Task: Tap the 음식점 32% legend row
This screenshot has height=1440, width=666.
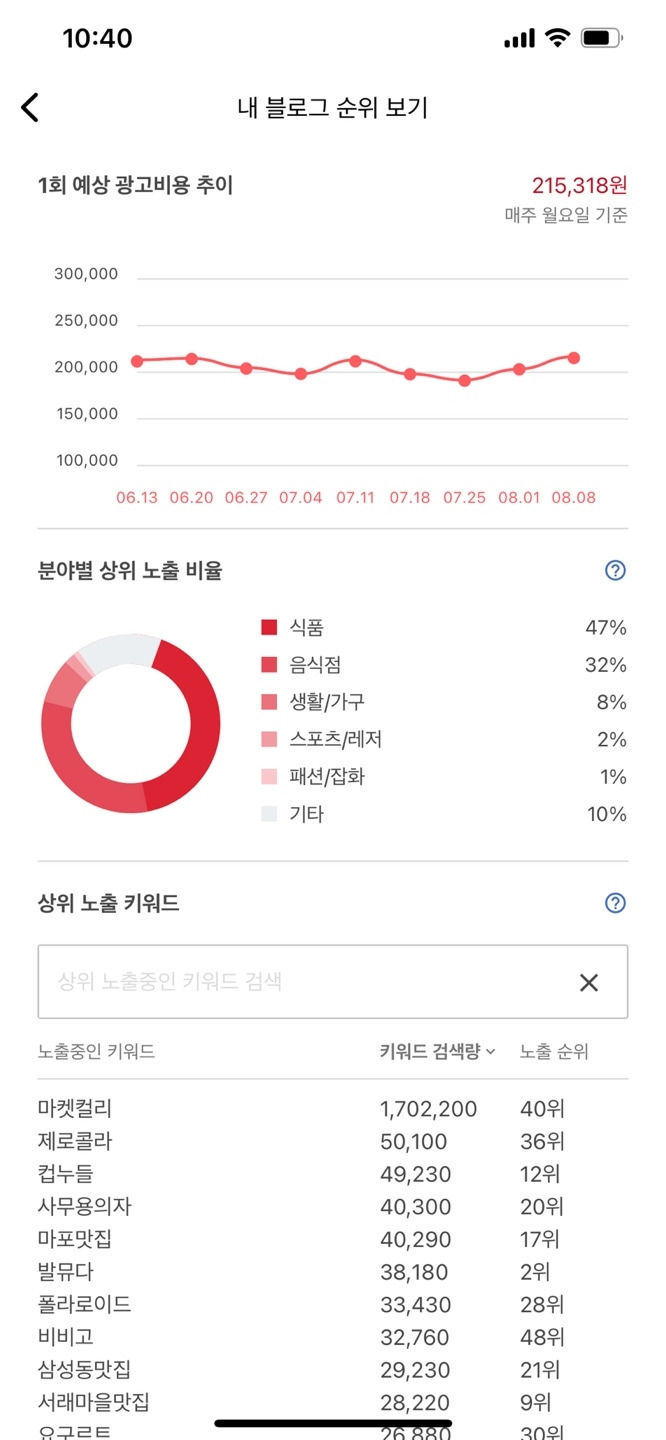Action: point(442,665)
